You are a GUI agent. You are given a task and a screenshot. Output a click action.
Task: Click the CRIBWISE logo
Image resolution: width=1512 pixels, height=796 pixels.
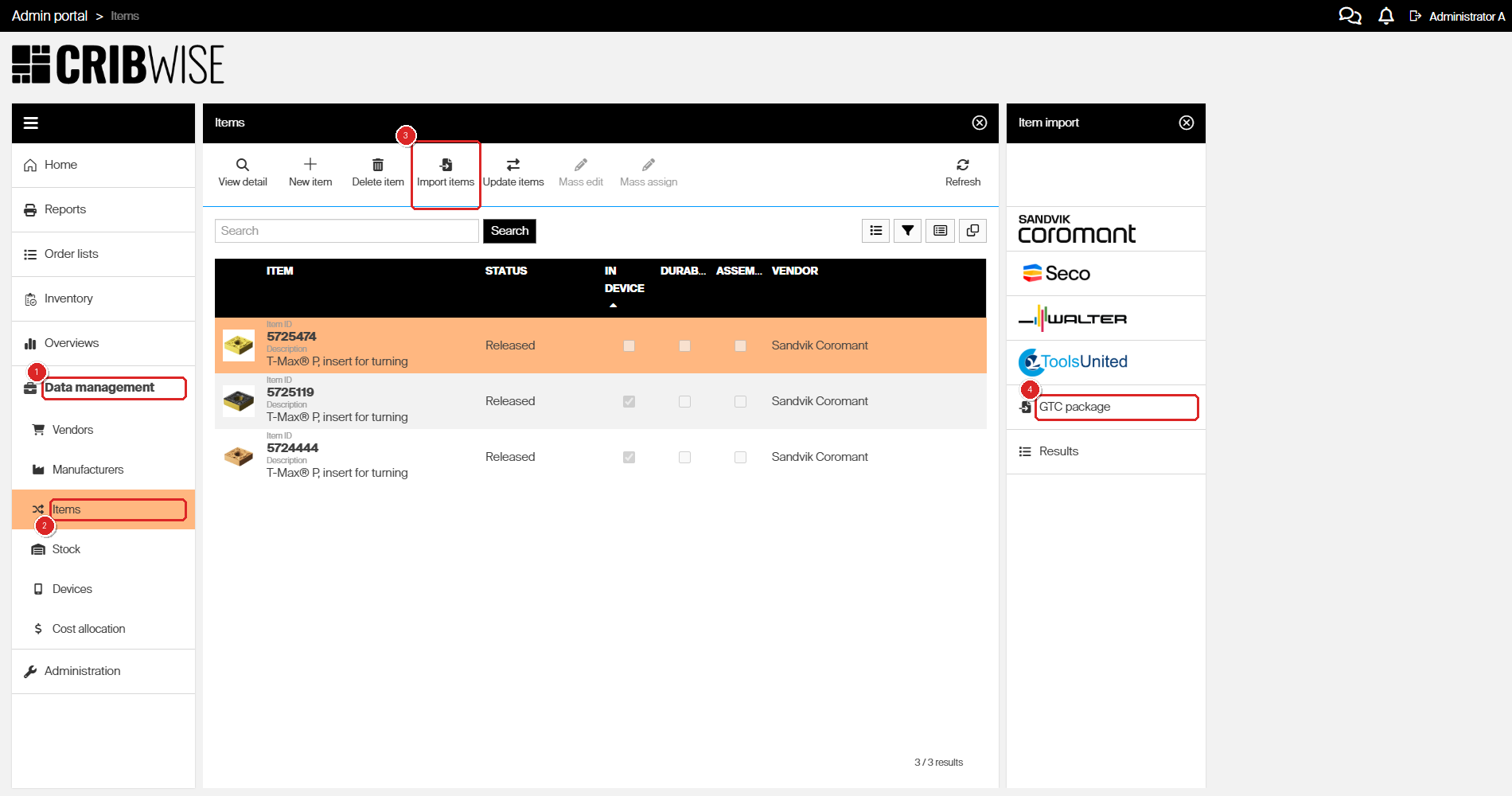click(x=118, y=64)
